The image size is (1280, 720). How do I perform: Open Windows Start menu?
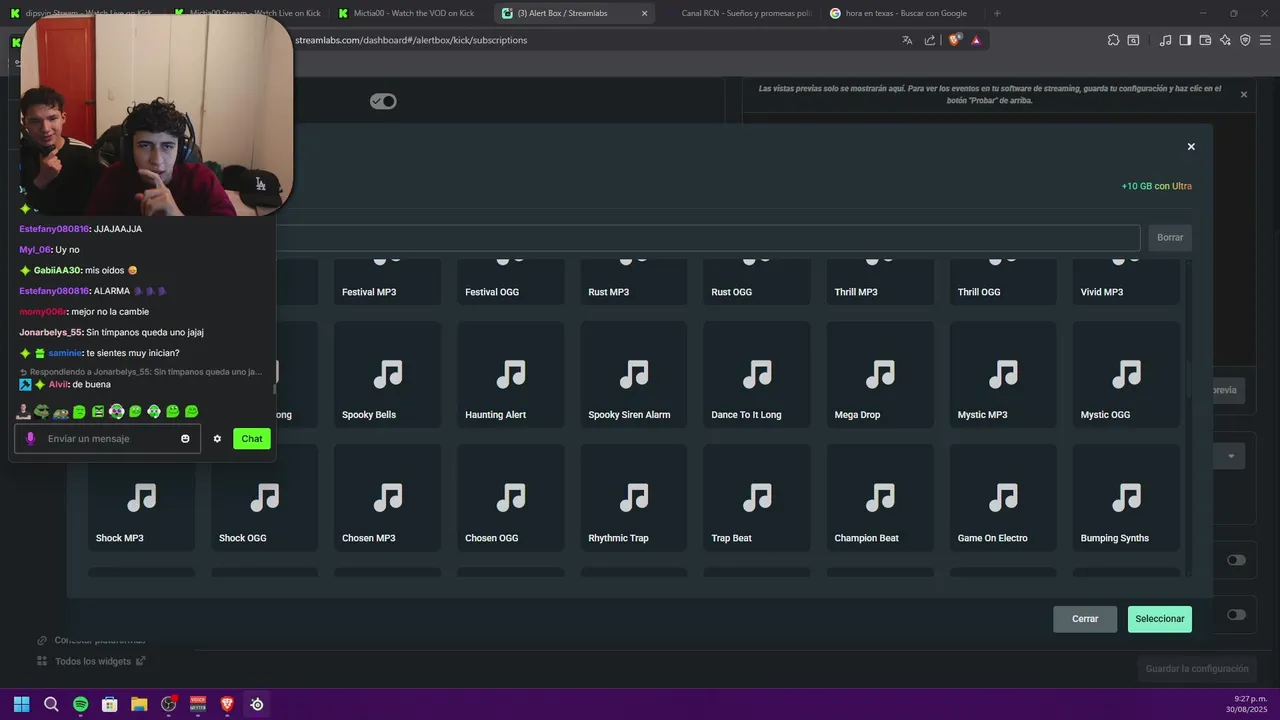[x=21, y=704]
